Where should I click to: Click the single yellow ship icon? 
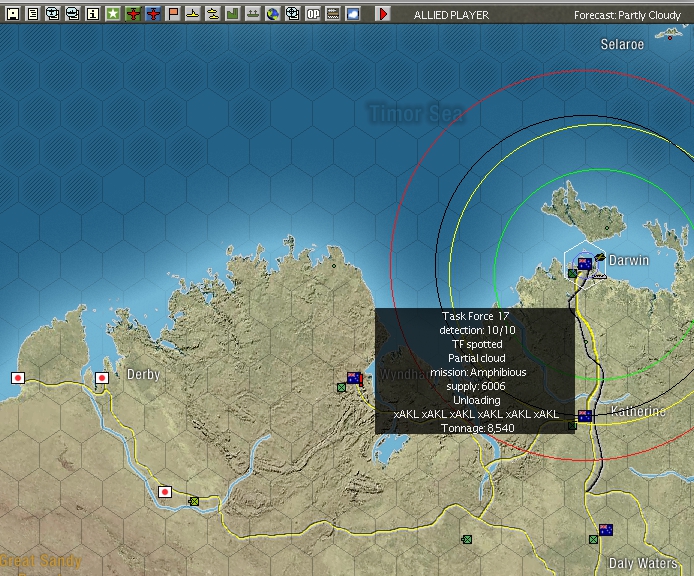click(x=193, y=14)
